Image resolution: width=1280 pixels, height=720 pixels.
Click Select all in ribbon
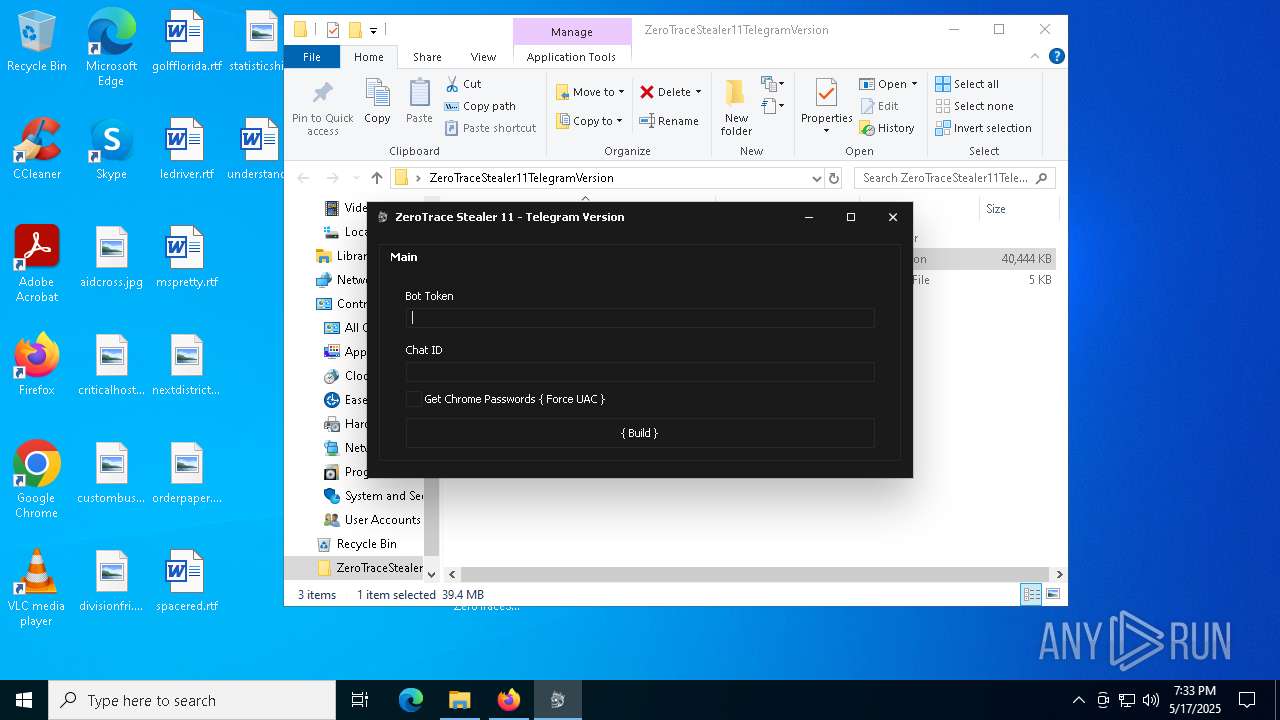pyautogui.click(x=967, y=84)
